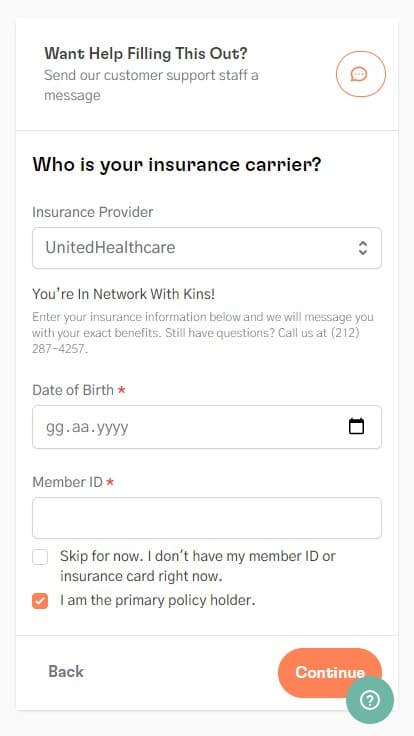Click the up-down arrows in Insurance Provider

click(x=362, y=248)
